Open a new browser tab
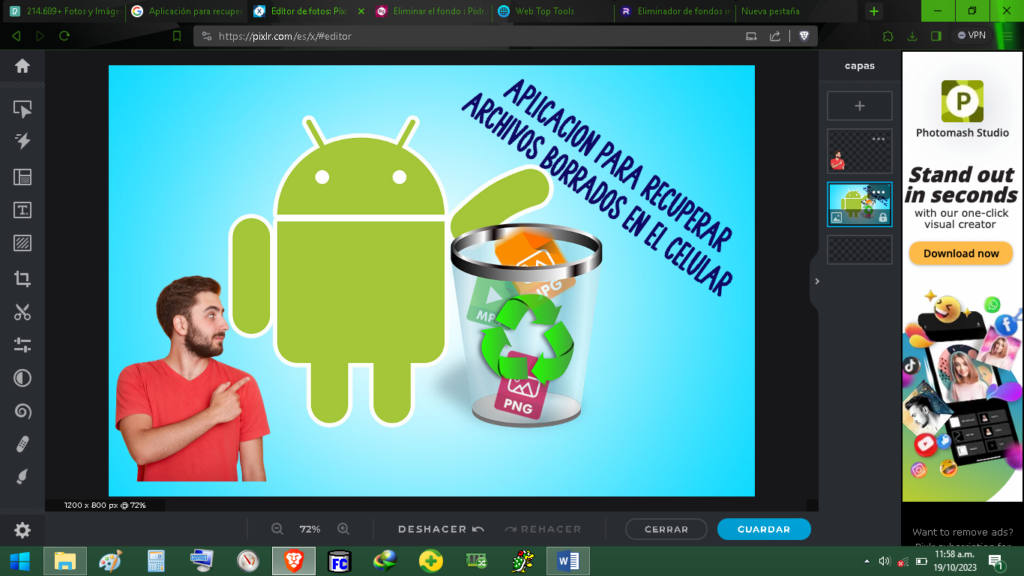The image size is (1024, 576). (874, 11)
